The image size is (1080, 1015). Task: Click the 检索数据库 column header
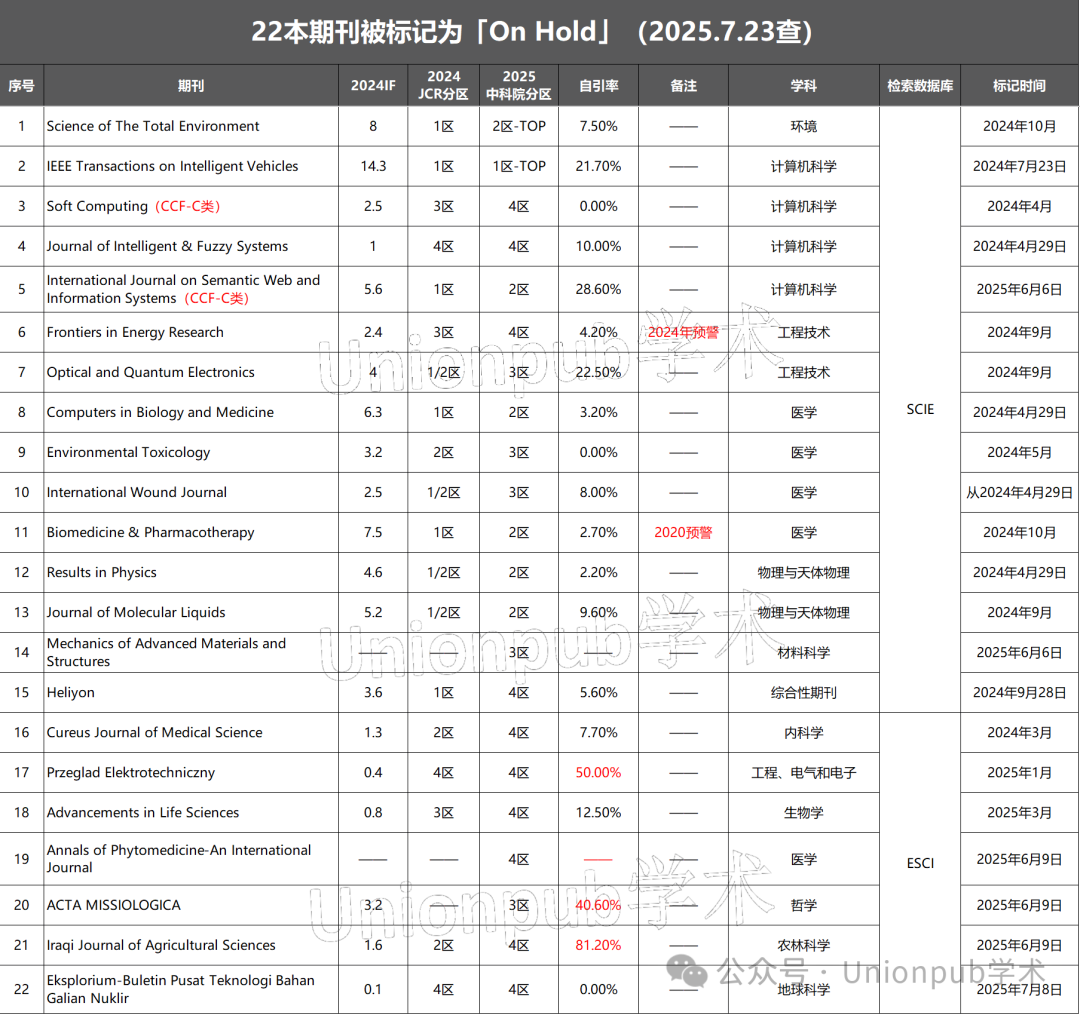[919, 85]
